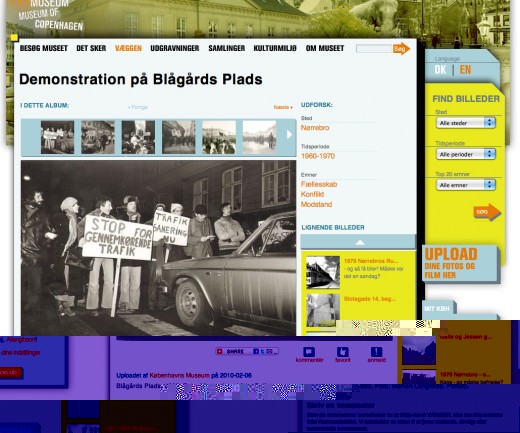520x433 pixels.
Task: Open the Kulturmiljø menu
Action: [275, 48]
